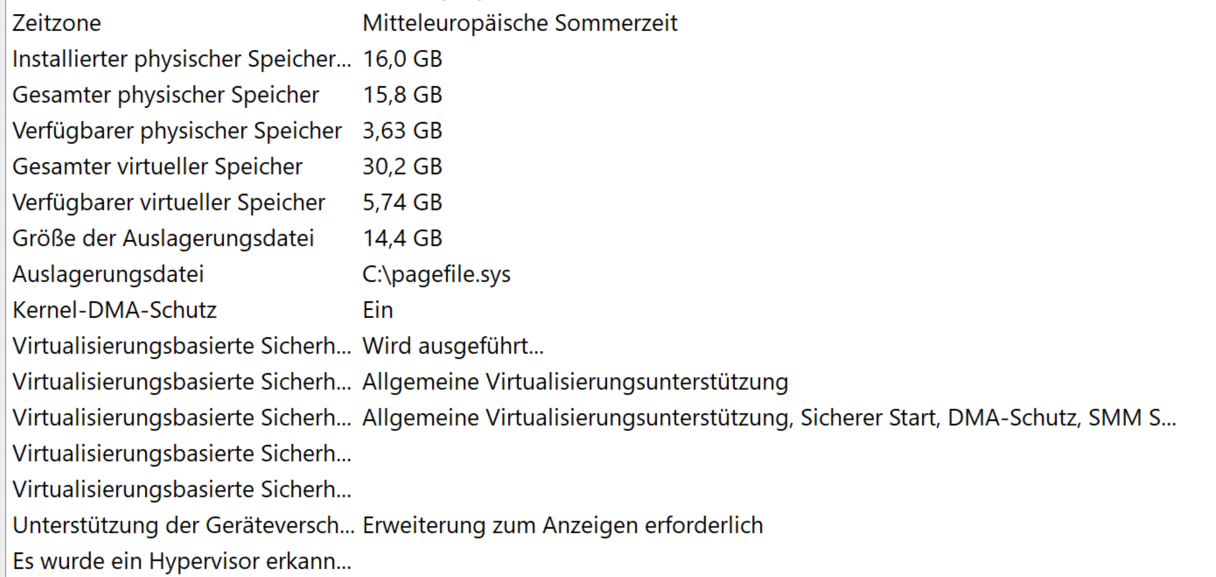
Task: Click the Wird ausgeführt... value
Action: pyautogui.click(x=453, y=347)
